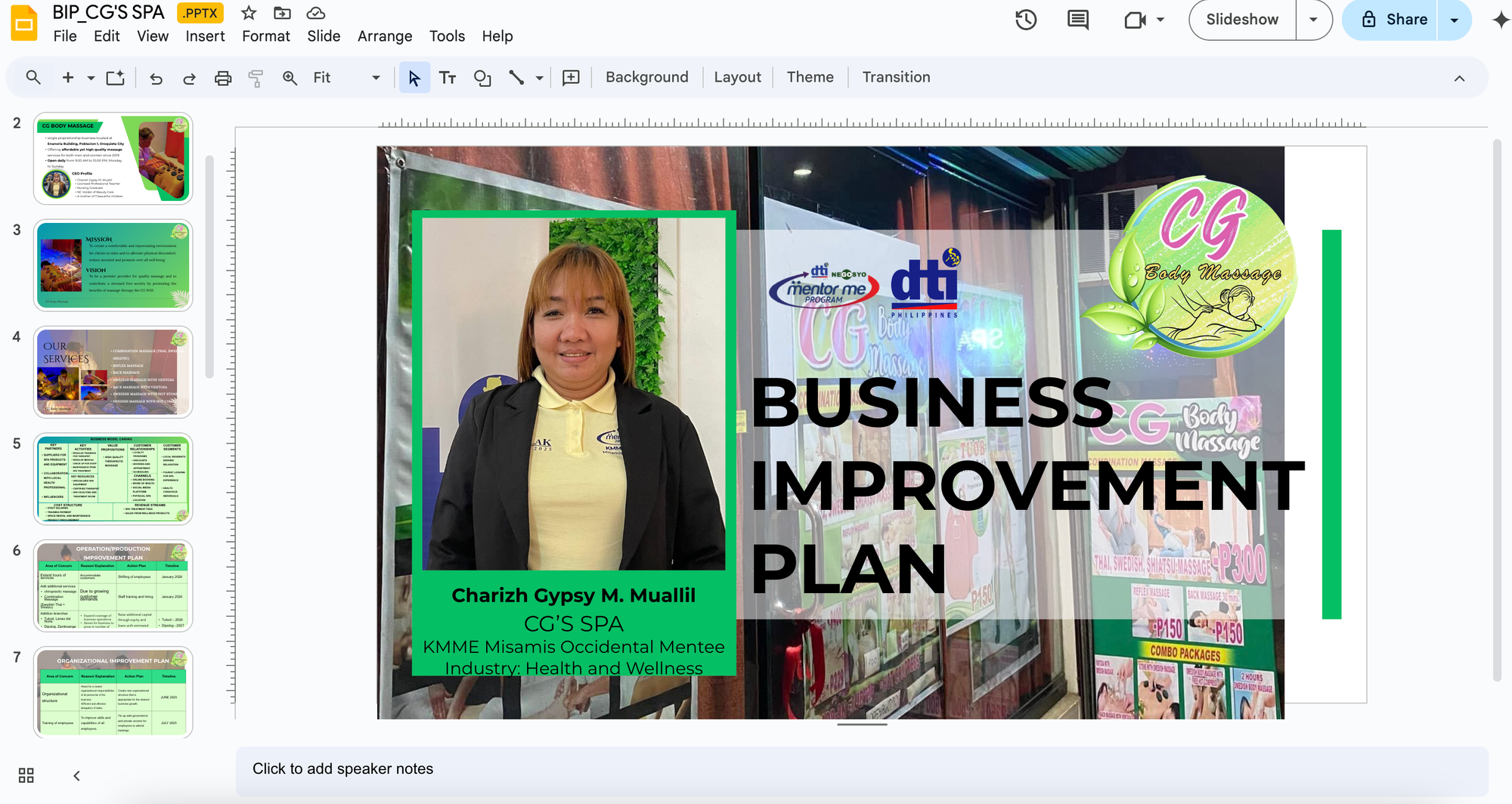Open the Google Slides home icon

click(24, 23)
